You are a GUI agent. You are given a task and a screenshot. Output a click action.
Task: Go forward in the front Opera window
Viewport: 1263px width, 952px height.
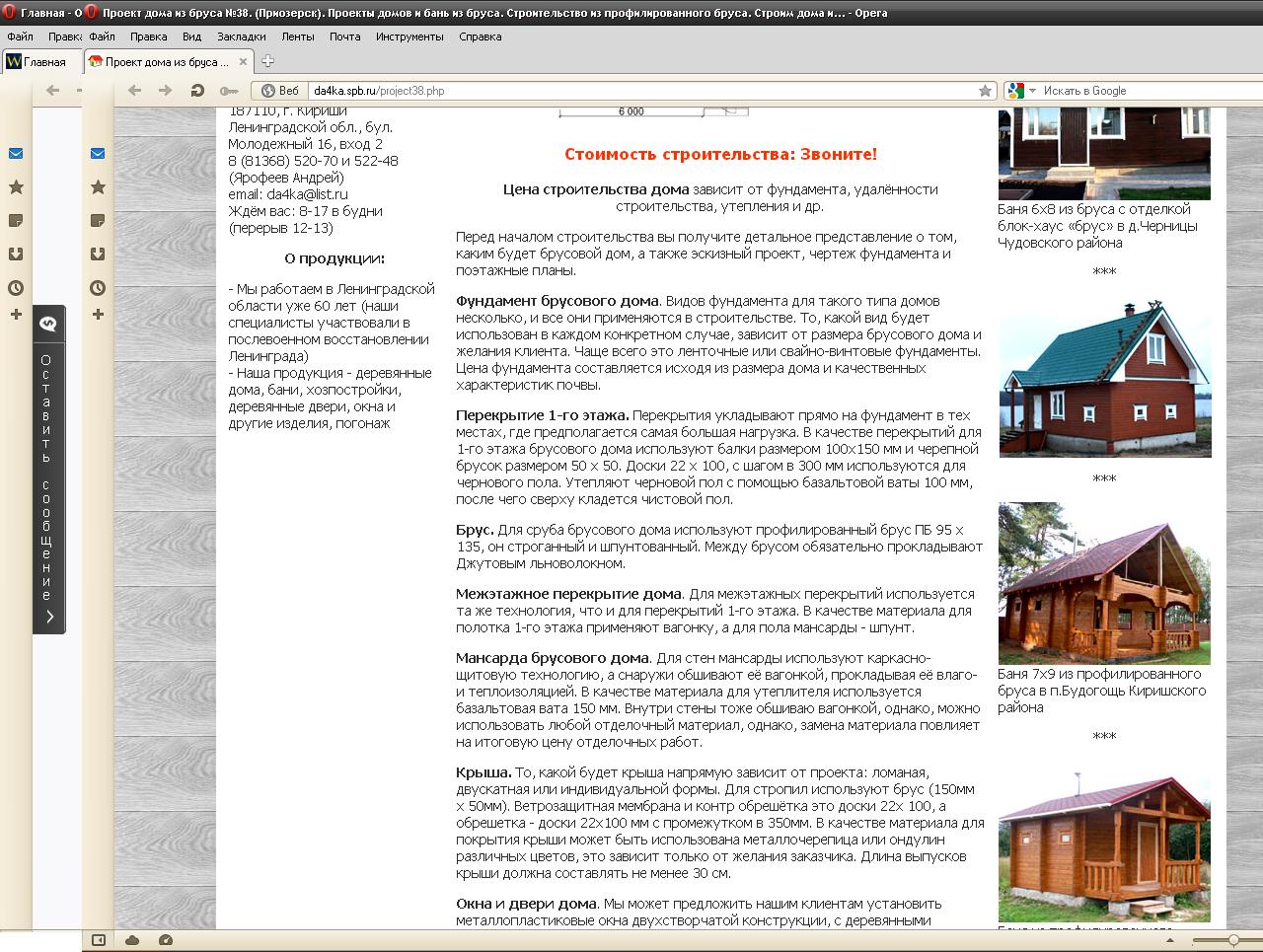click(x=166, y=91)
